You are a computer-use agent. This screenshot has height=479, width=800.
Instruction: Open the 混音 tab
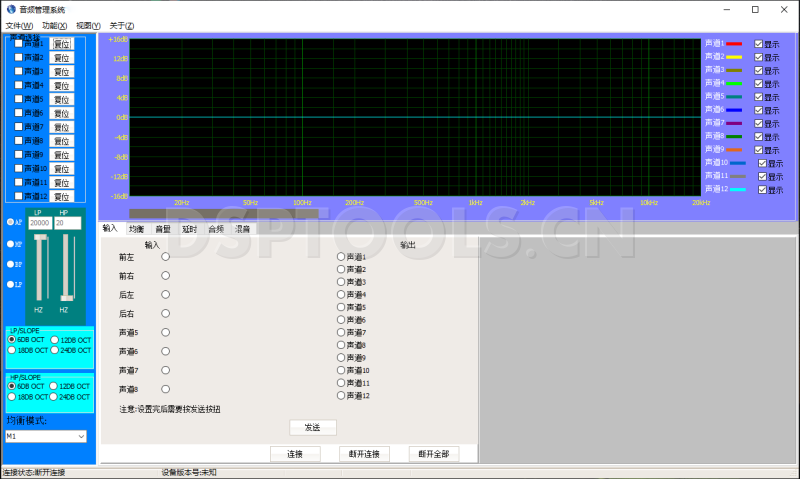(x=242, y=229)
